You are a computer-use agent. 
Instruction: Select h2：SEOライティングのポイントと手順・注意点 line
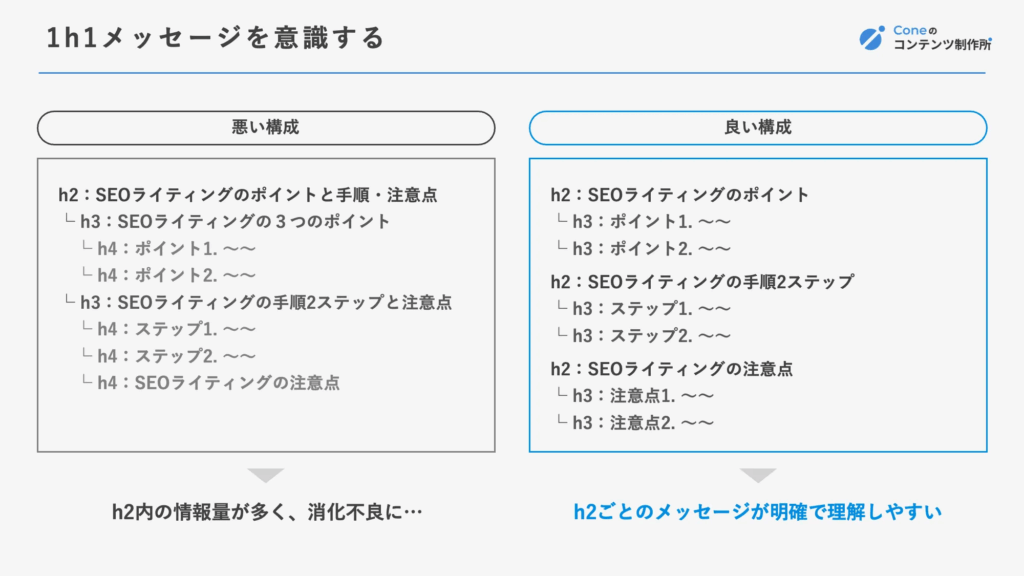(248, 195)
